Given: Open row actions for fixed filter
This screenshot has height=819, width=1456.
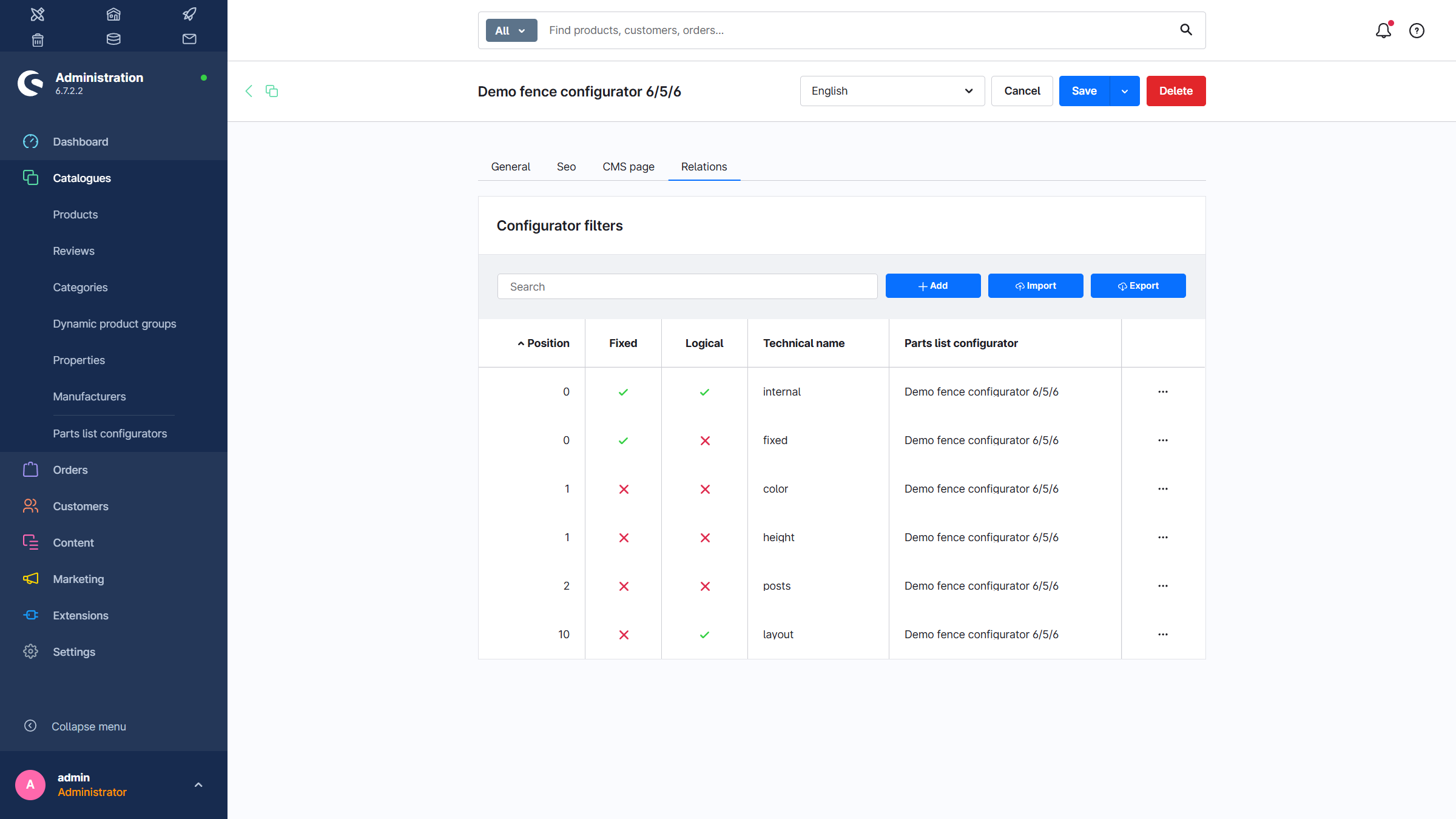Looking at the screenshot, I should pos(1162,440).
